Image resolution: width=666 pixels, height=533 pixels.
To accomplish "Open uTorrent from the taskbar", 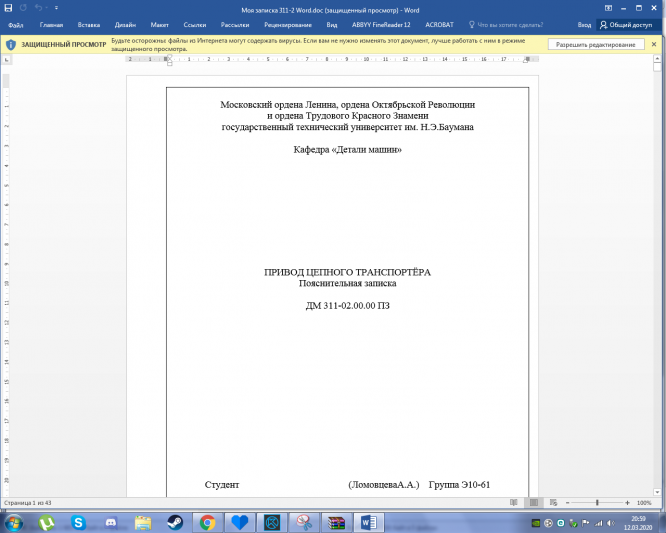I will coord(47,522).
